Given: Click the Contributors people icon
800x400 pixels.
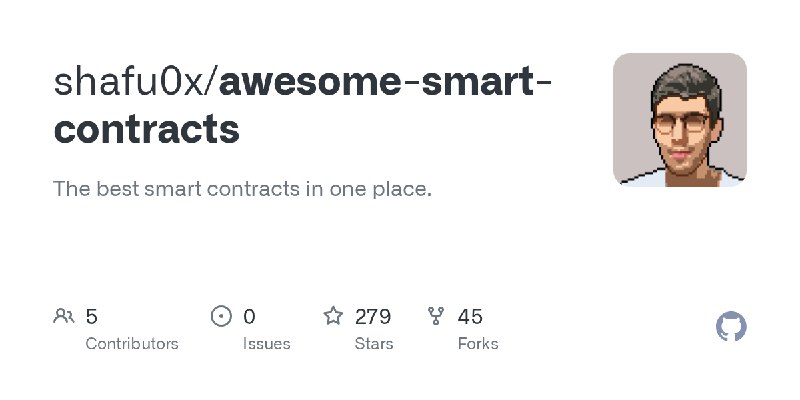Looking at the screenshot, I should [64, 317].
